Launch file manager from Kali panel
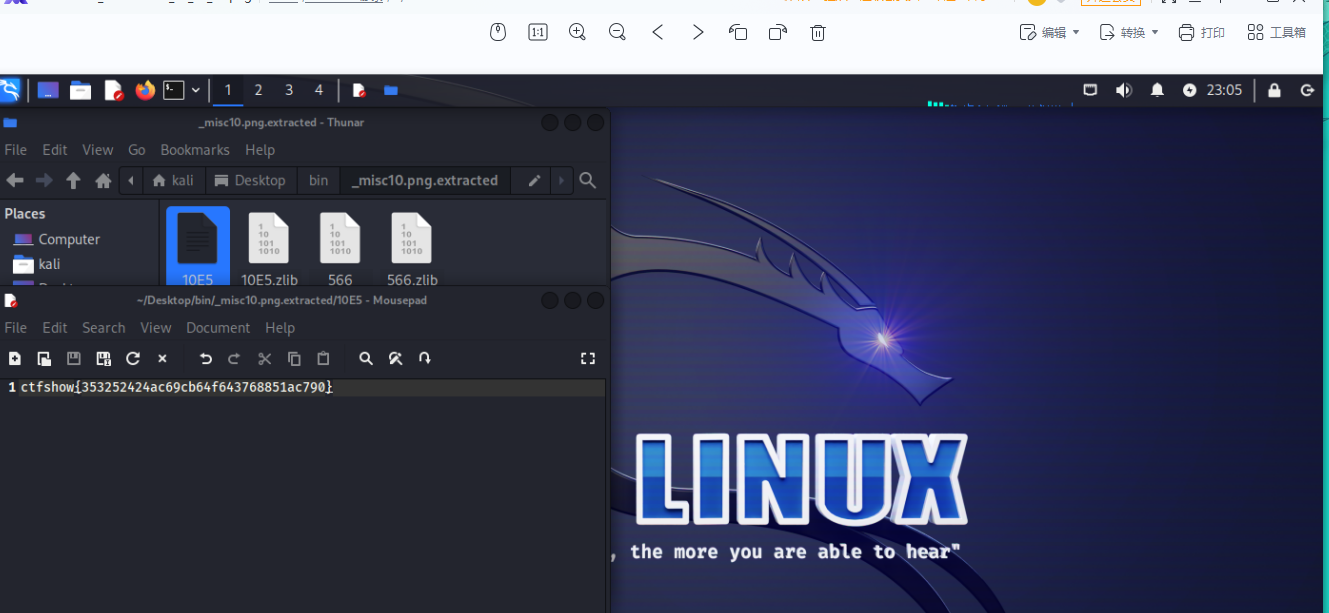 point(81,90)
